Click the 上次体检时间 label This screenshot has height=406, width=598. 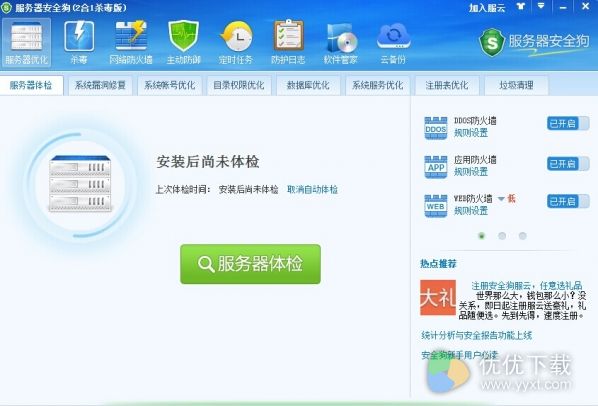(183, 189)
